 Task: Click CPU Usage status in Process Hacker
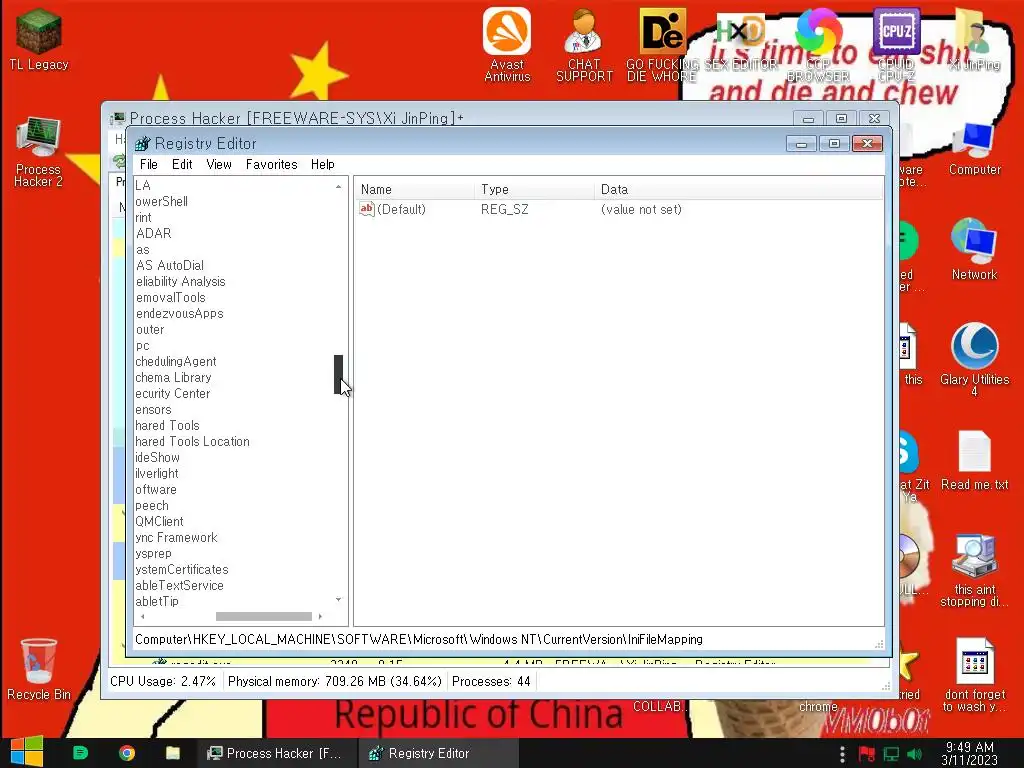163,681
